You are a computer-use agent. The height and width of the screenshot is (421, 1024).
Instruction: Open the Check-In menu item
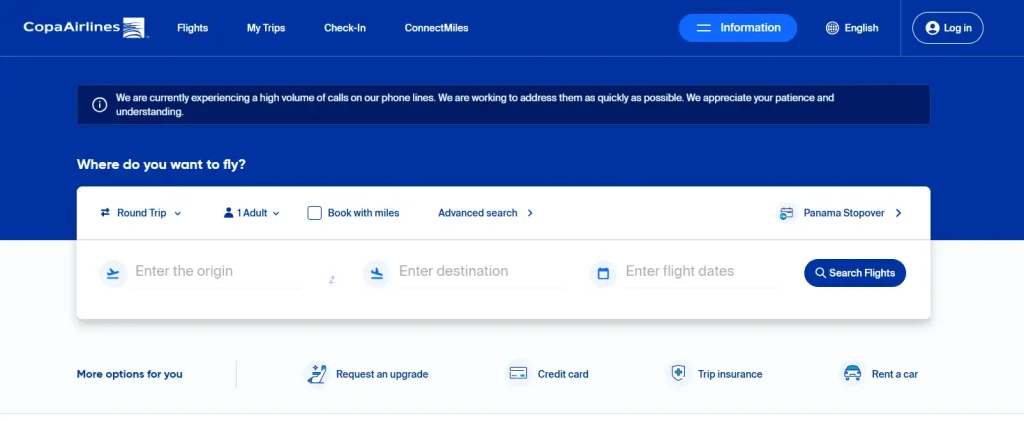[345, 28]
